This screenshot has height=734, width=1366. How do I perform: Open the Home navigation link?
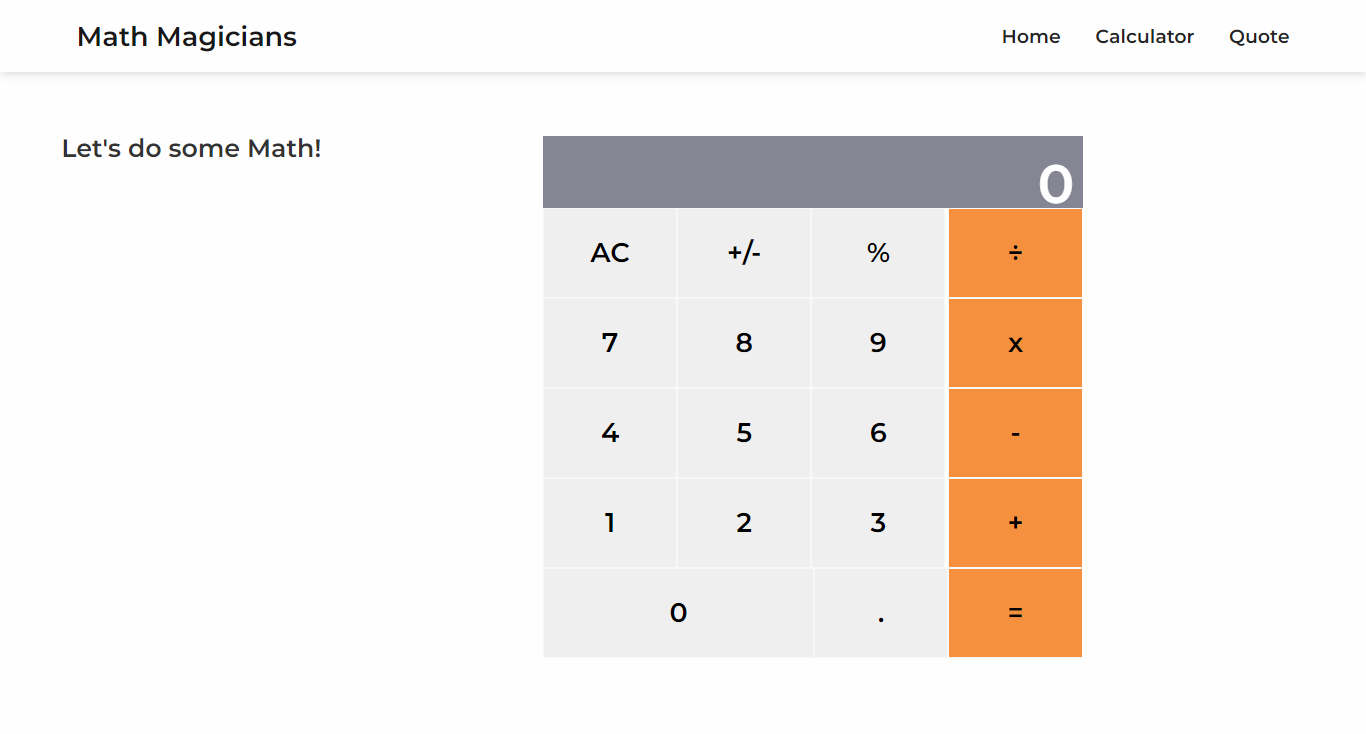click(x=1031, y=36)
